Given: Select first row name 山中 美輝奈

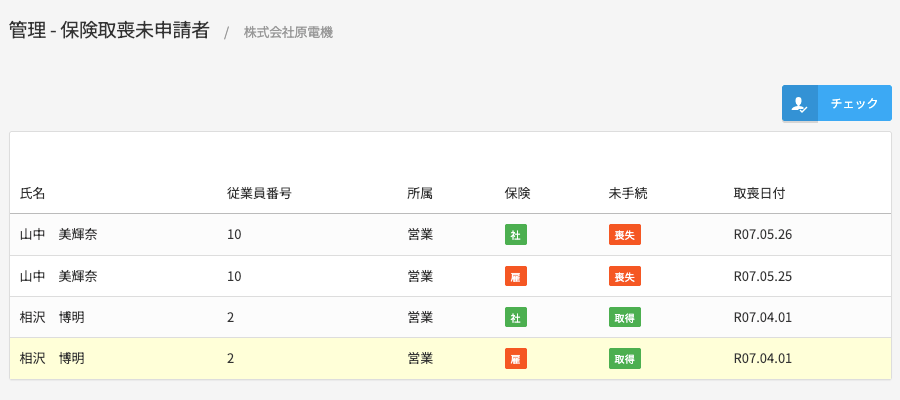Looking at the screenshot, I should point(58,235).
